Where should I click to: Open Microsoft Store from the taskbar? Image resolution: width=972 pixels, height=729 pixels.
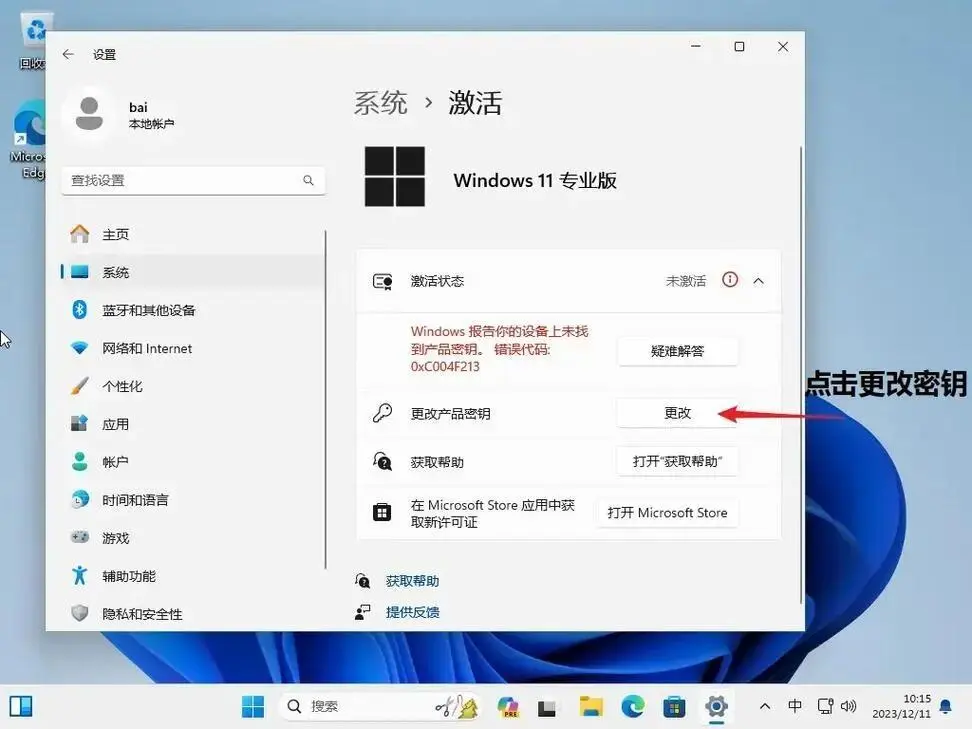[x=675, y=707]
